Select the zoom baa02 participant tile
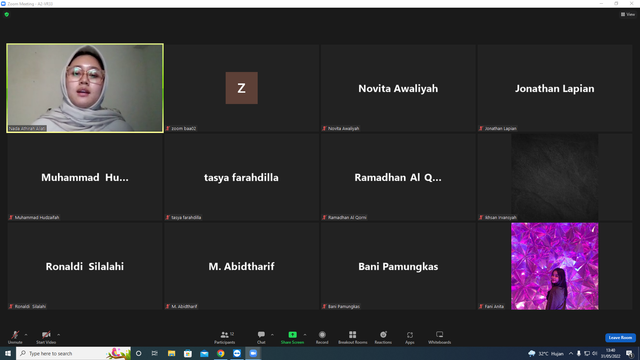Screen dimensions: 640x360 tap(242, 88)
